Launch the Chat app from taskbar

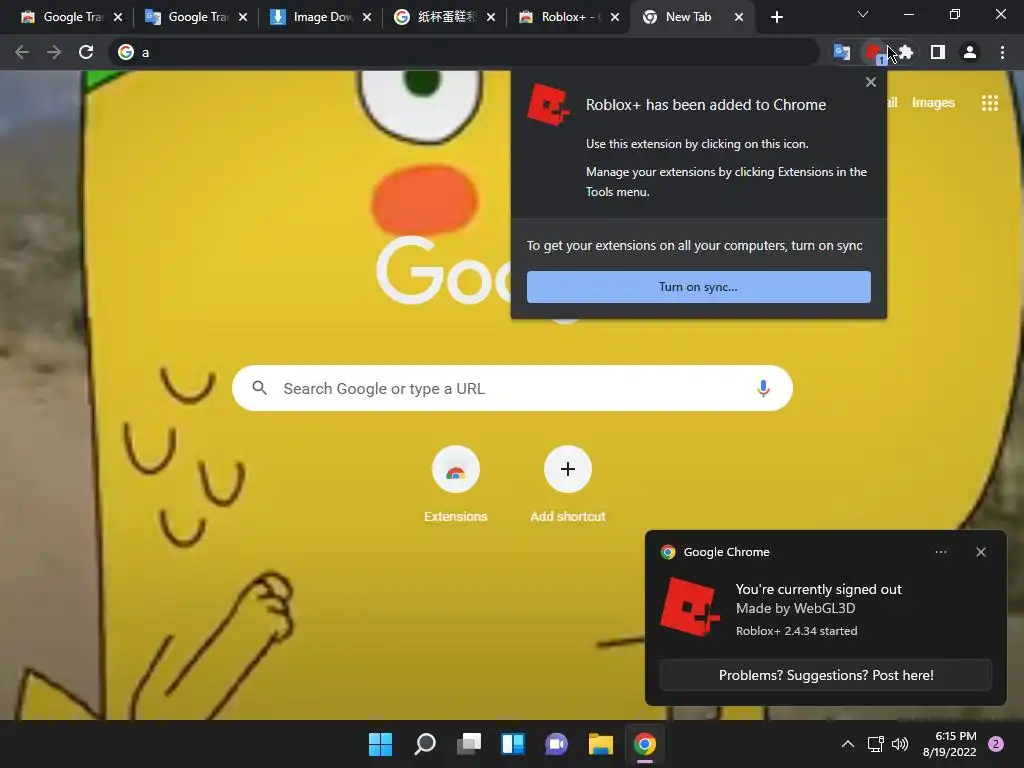click(x=556, y=744)
